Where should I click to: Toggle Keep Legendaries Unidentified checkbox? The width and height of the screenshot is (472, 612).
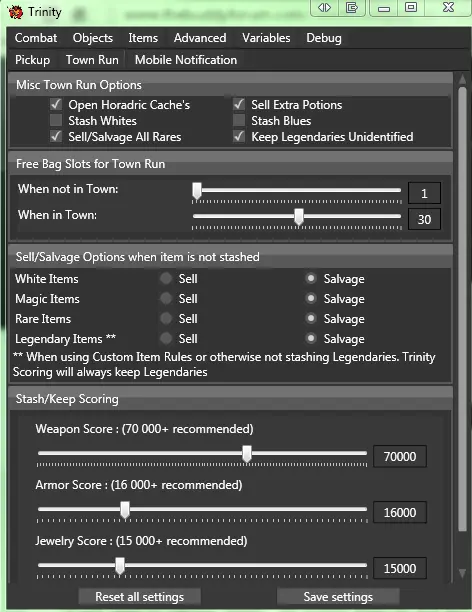[x=239, y=137]
